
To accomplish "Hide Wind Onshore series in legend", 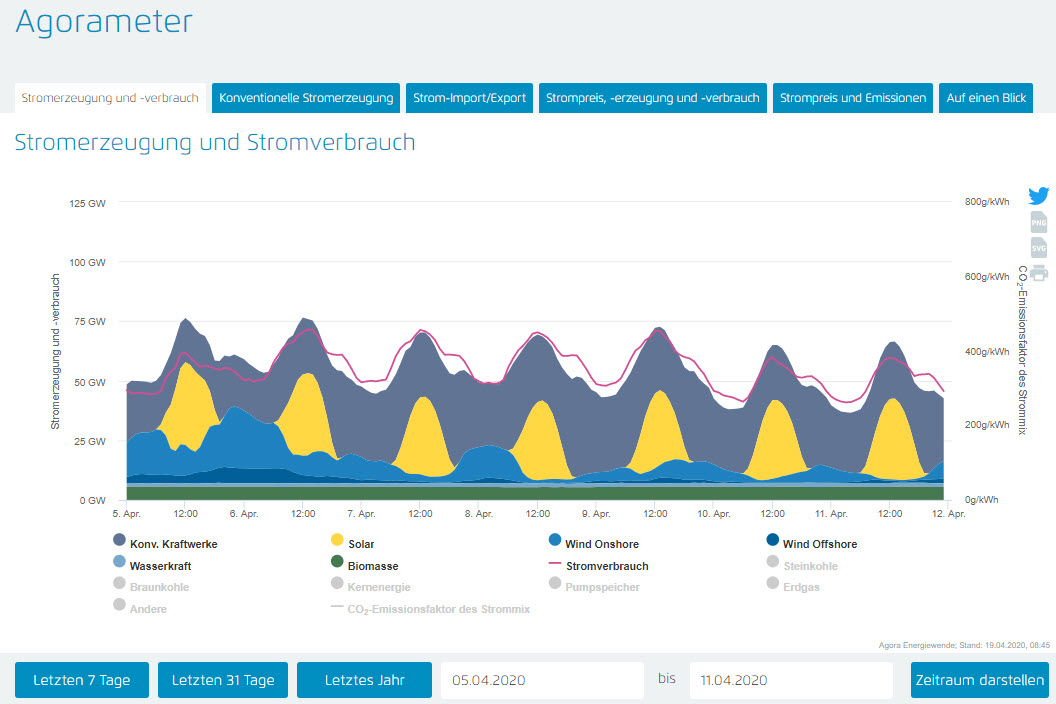I will pos(601,544).
